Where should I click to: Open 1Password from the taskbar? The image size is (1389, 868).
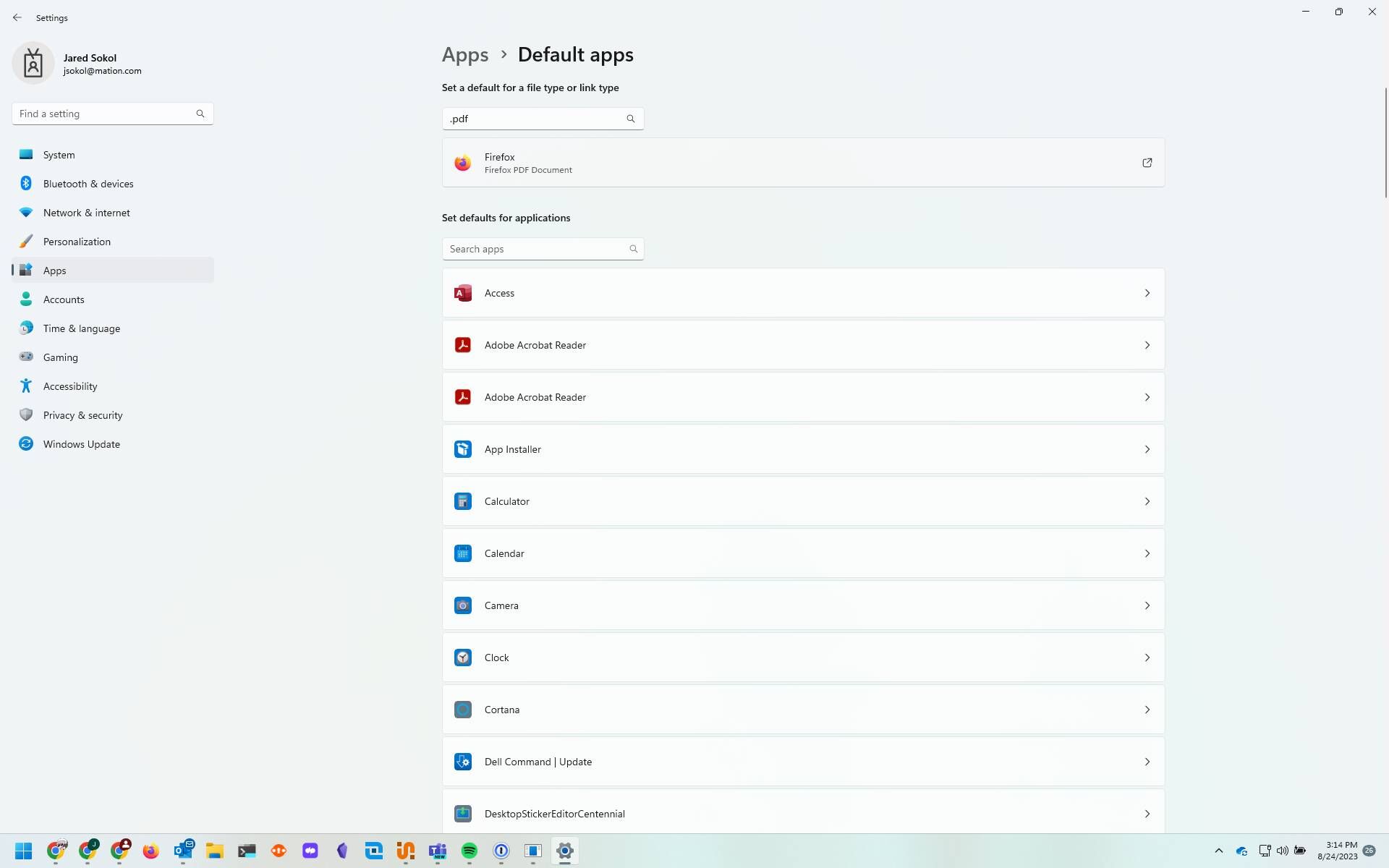tap(501, 851)
